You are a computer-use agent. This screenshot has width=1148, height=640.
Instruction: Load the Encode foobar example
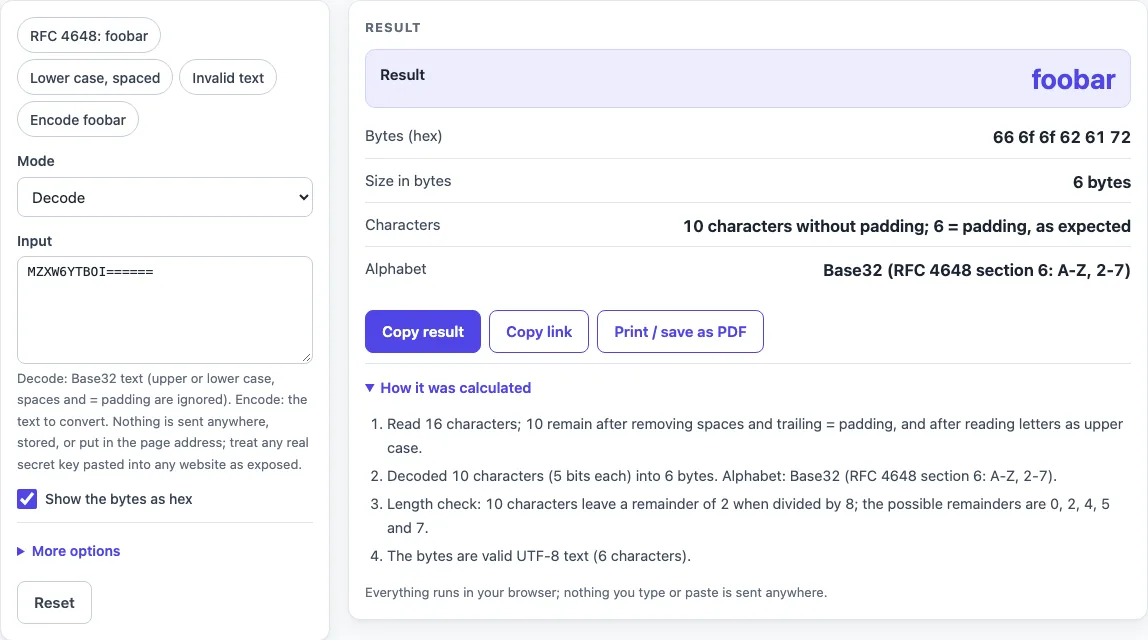tap(78, 120)
